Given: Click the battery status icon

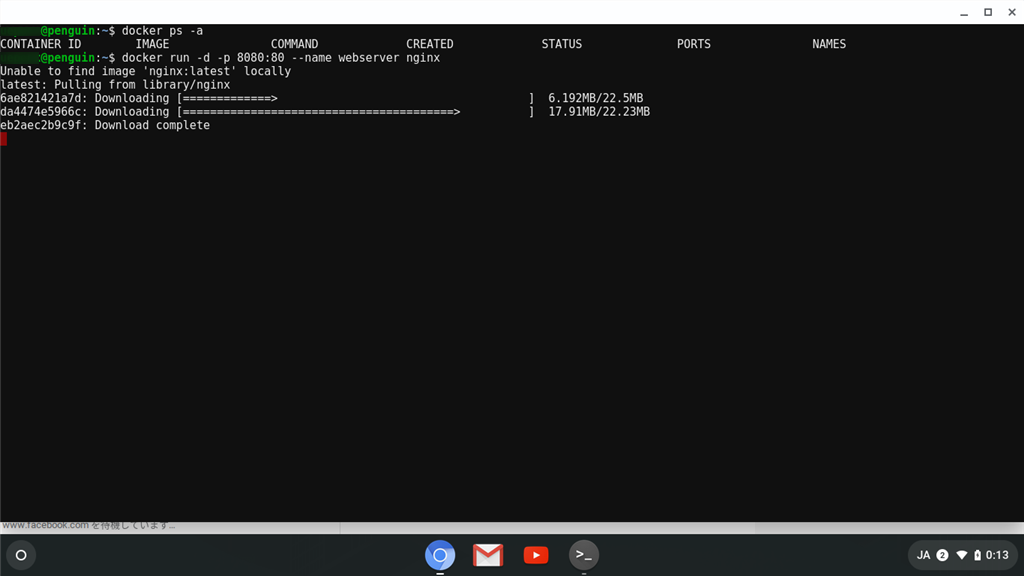Looking at the screenshot, I should [x=978, y=555].
